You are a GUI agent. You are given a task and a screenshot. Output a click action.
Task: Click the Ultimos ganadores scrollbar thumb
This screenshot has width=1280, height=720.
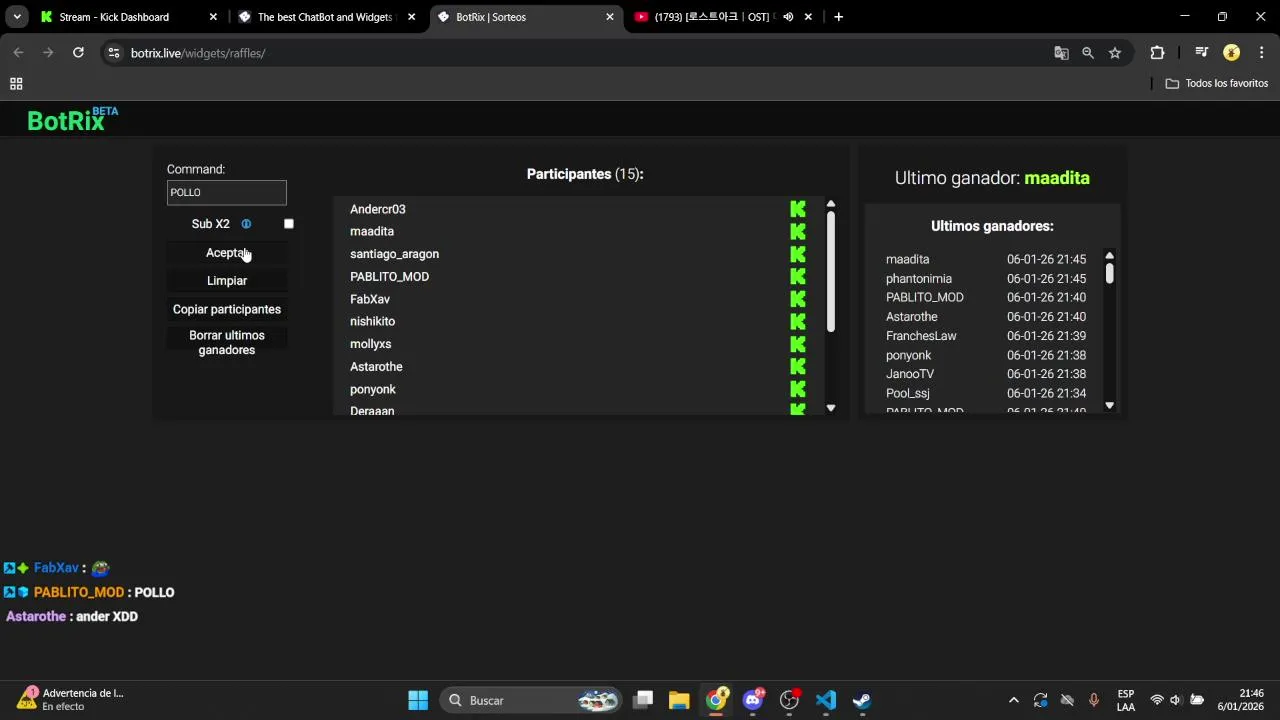1109,273
